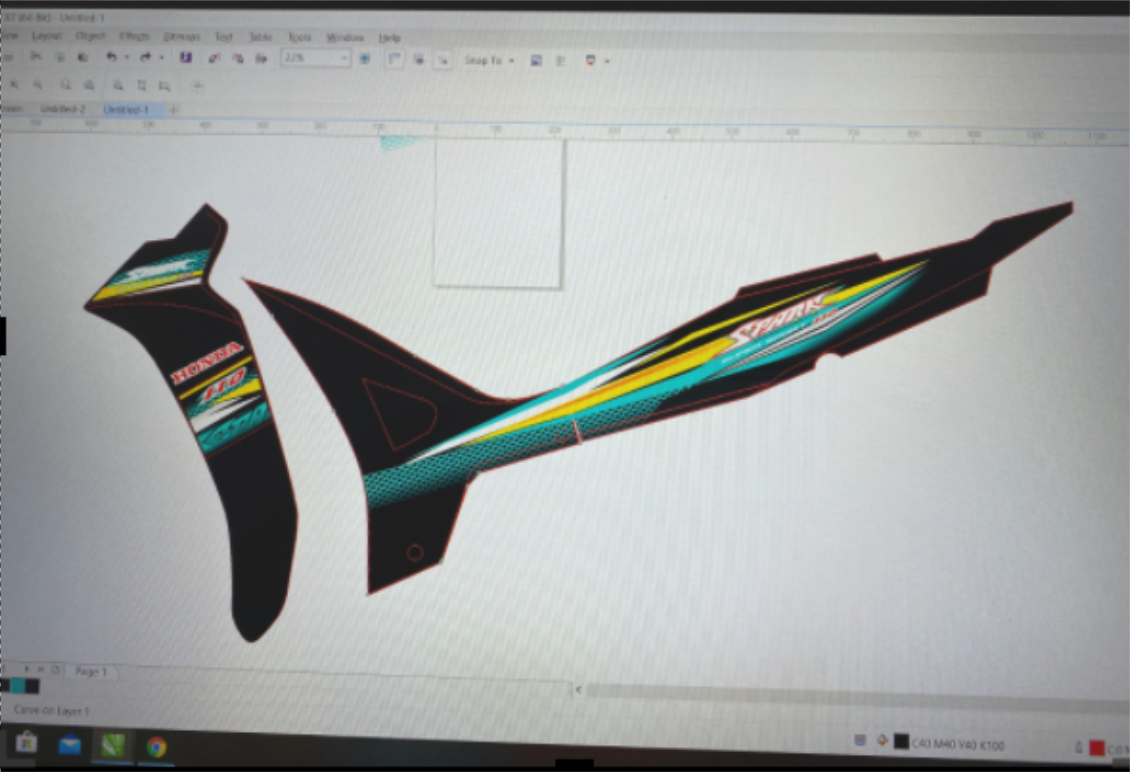Click the Add page icon beside Page 1

pos(55,670)
